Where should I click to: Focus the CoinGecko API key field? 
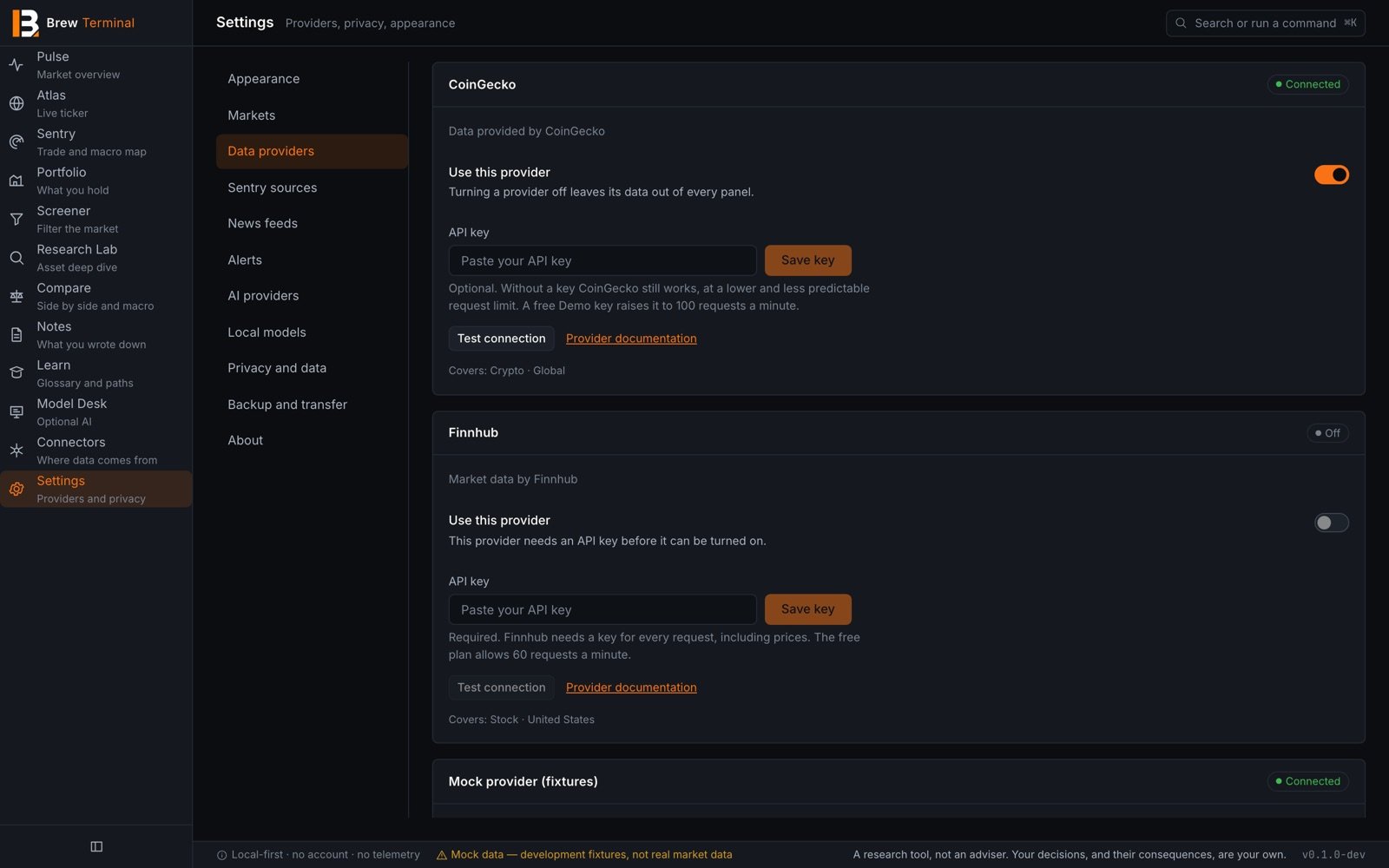pos(602,260)
